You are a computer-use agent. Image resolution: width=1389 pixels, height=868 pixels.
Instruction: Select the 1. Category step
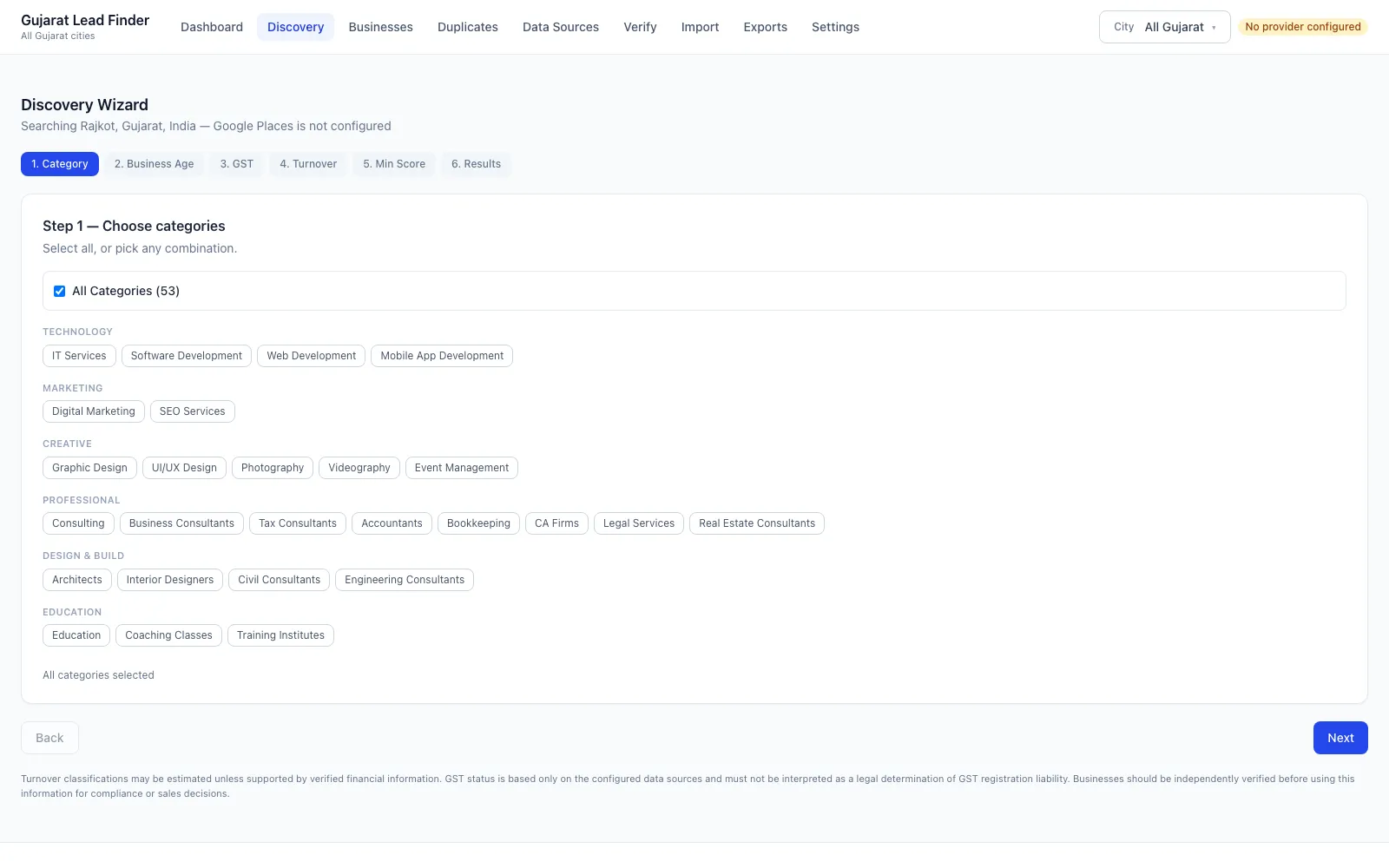(60, 164)
